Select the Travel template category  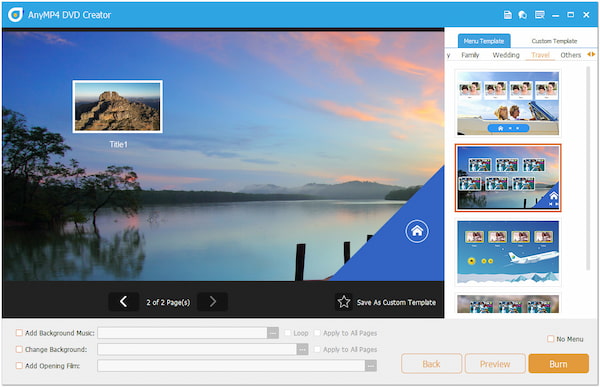540,55
